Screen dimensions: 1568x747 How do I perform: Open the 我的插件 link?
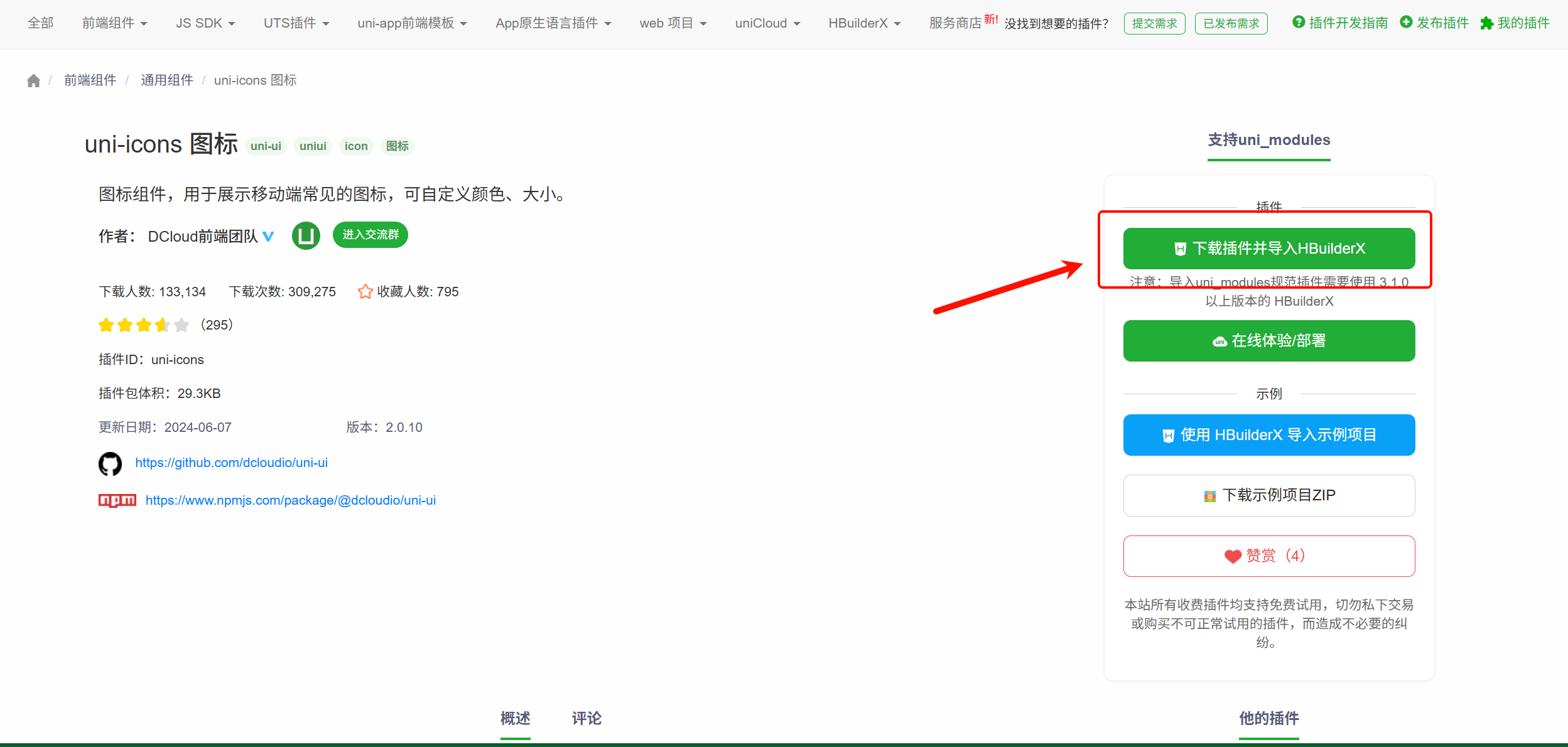click(1523, 23)
